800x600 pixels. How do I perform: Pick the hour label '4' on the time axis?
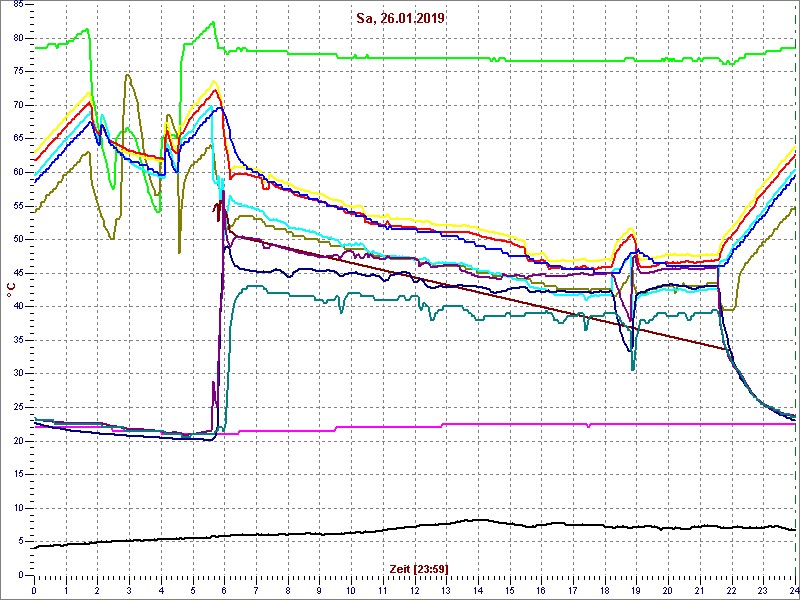click(x=161, y=590)
